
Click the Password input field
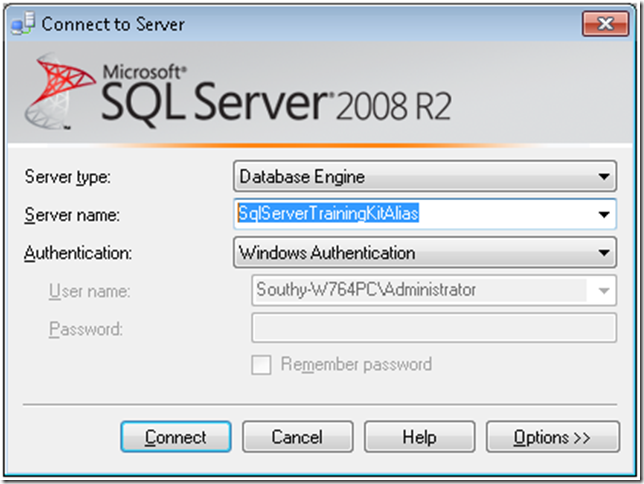[434, 328]
